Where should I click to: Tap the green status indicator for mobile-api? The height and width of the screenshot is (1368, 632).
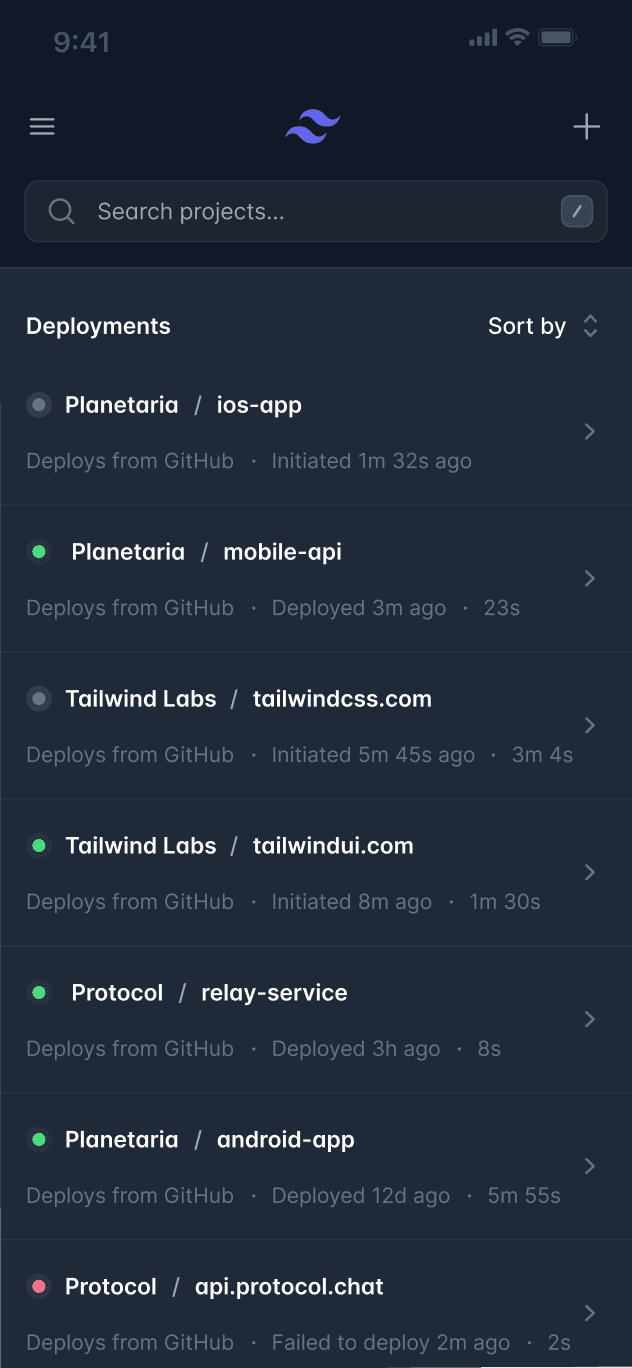click(x=38, y=551)
